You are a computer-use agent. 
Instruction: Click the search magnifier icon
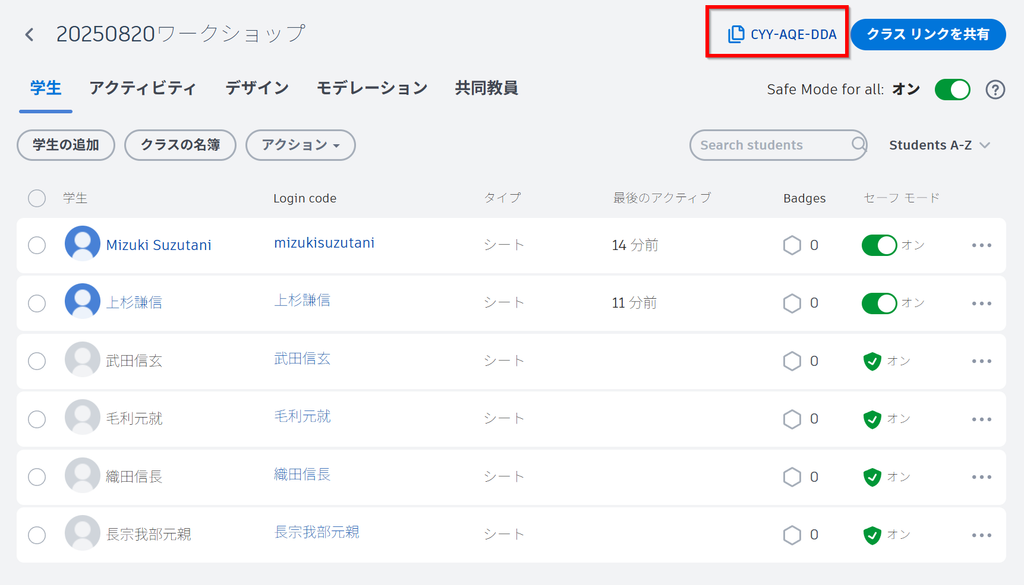coord(858,145)
